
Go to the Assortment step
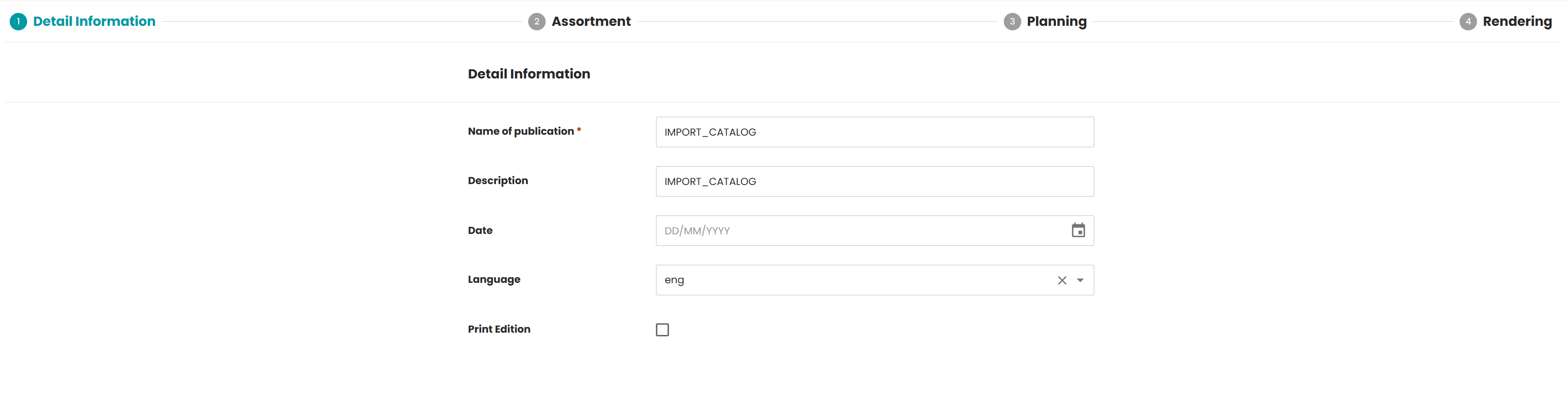pyautogui.click(x=590, y=22)
